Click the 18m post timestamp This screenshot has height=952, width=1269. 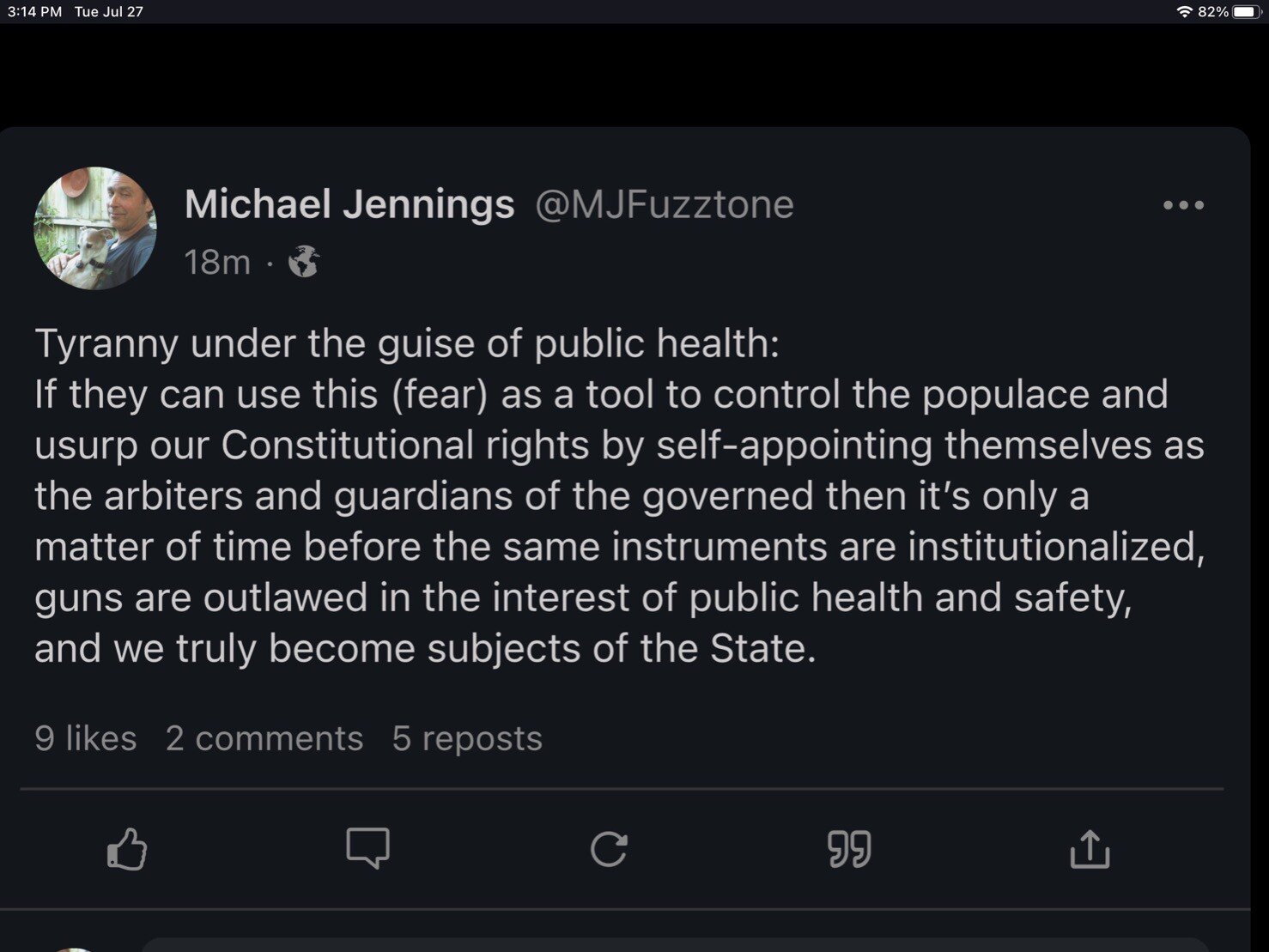click(217, 262)
